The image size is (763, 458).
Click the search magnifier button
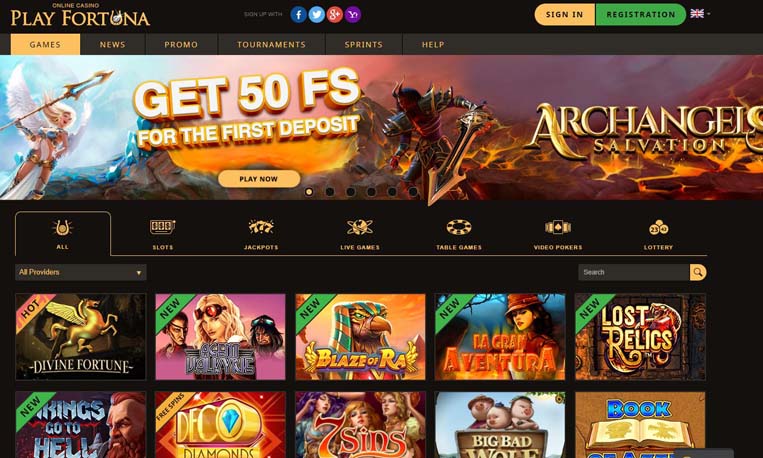[x=698, y=272]
